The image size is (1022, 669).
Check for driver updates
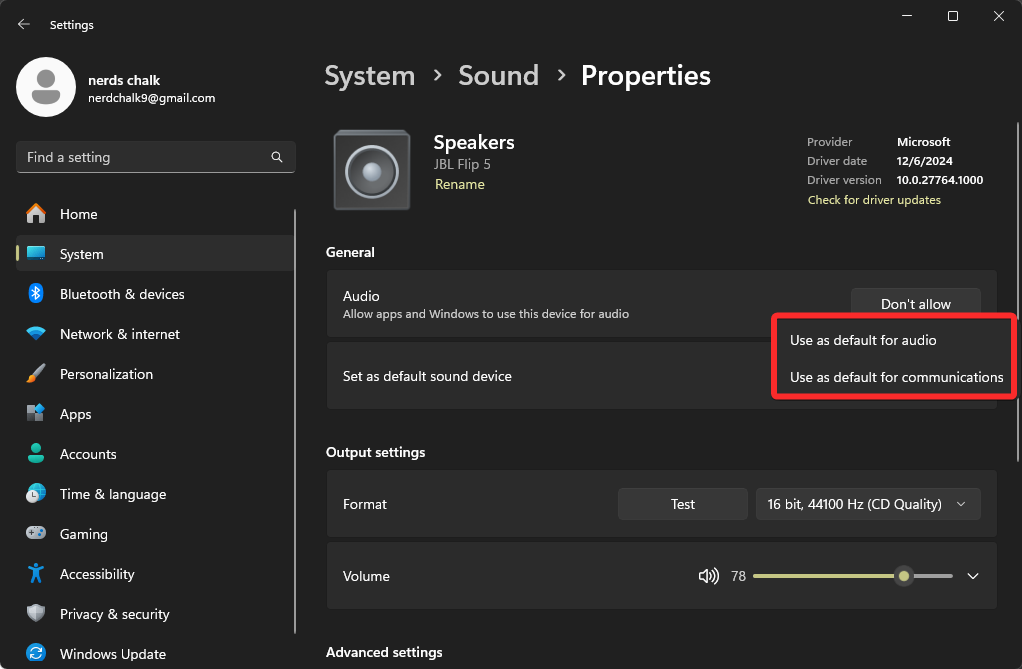(873, 200)
